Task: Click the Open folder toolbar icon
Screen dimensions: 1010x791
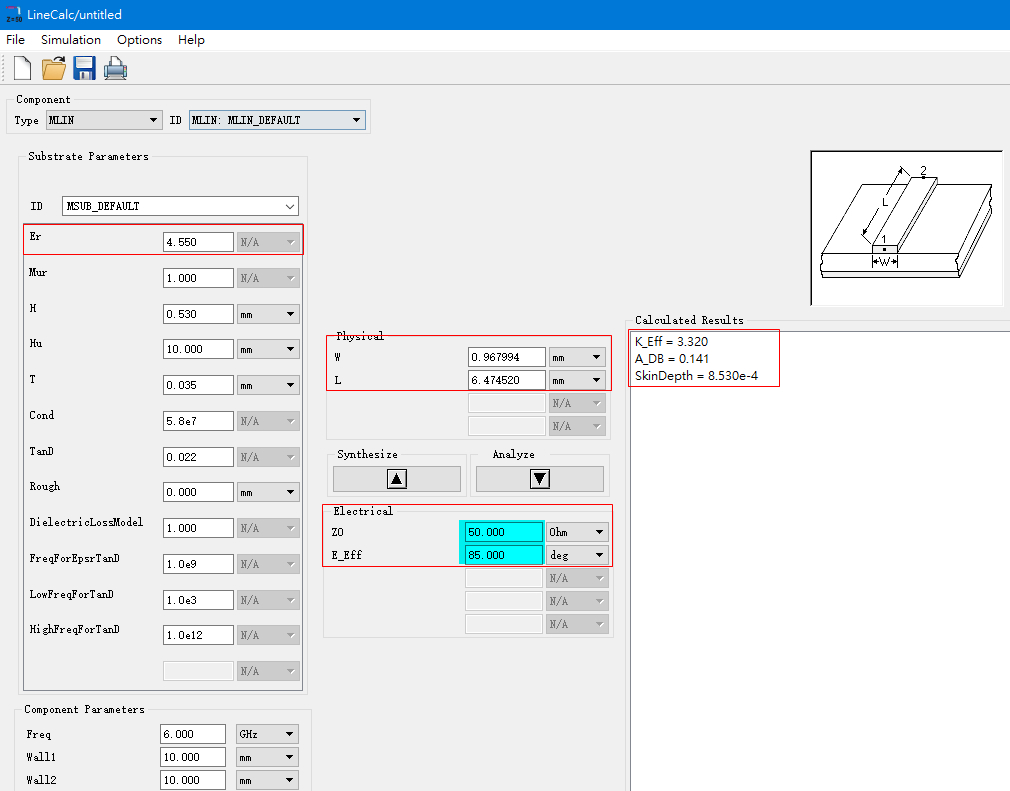Action: [53, 68]
